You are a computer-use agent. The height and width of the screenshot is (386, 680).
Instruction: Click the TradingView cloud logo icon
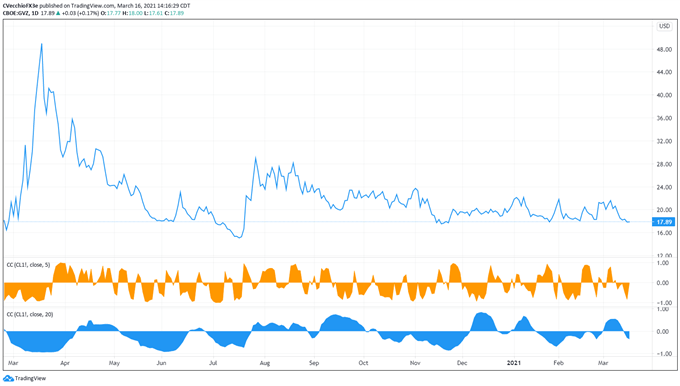8,379
